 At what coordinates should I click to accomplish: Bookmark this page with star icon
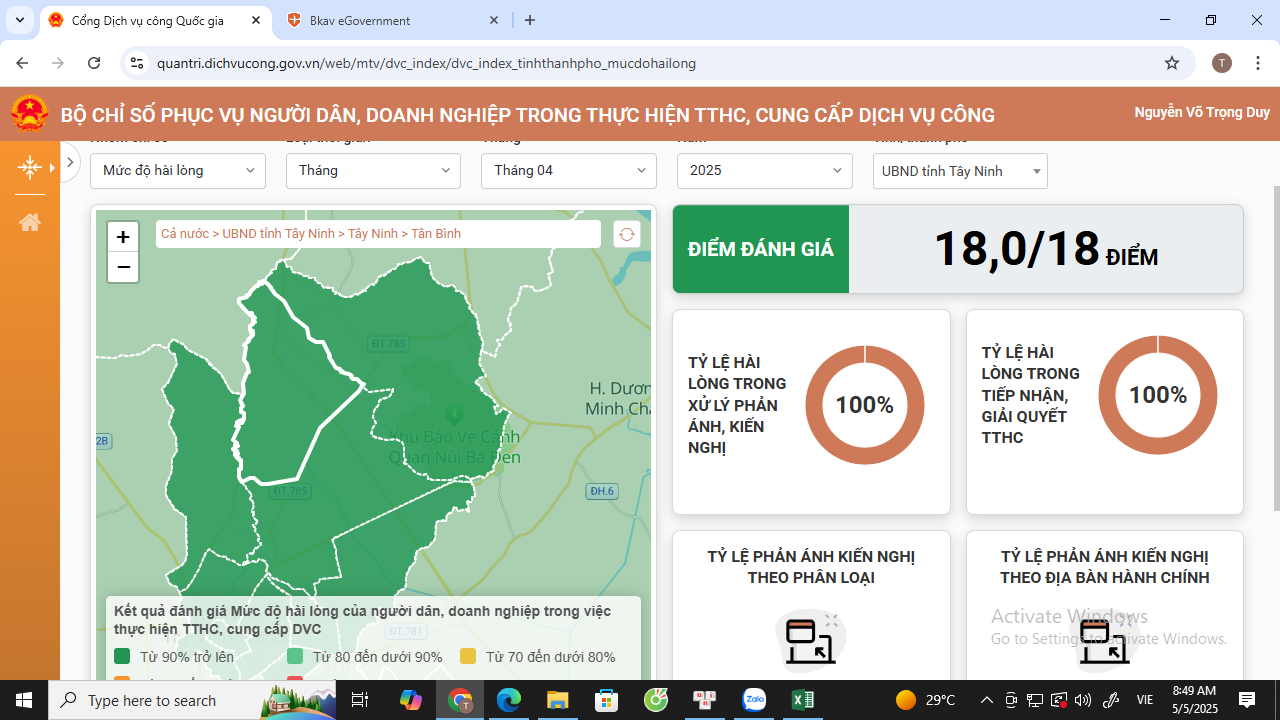point(1172,63)
